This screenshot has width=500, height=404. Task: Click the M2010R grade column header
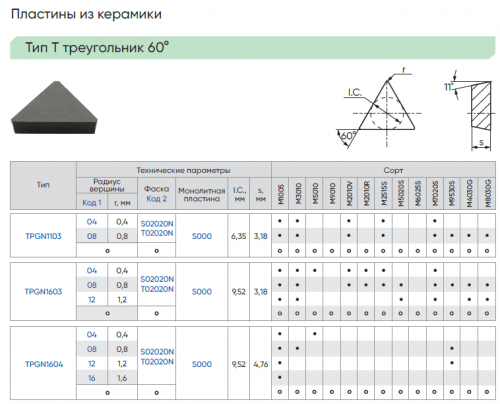click(366, 193)
